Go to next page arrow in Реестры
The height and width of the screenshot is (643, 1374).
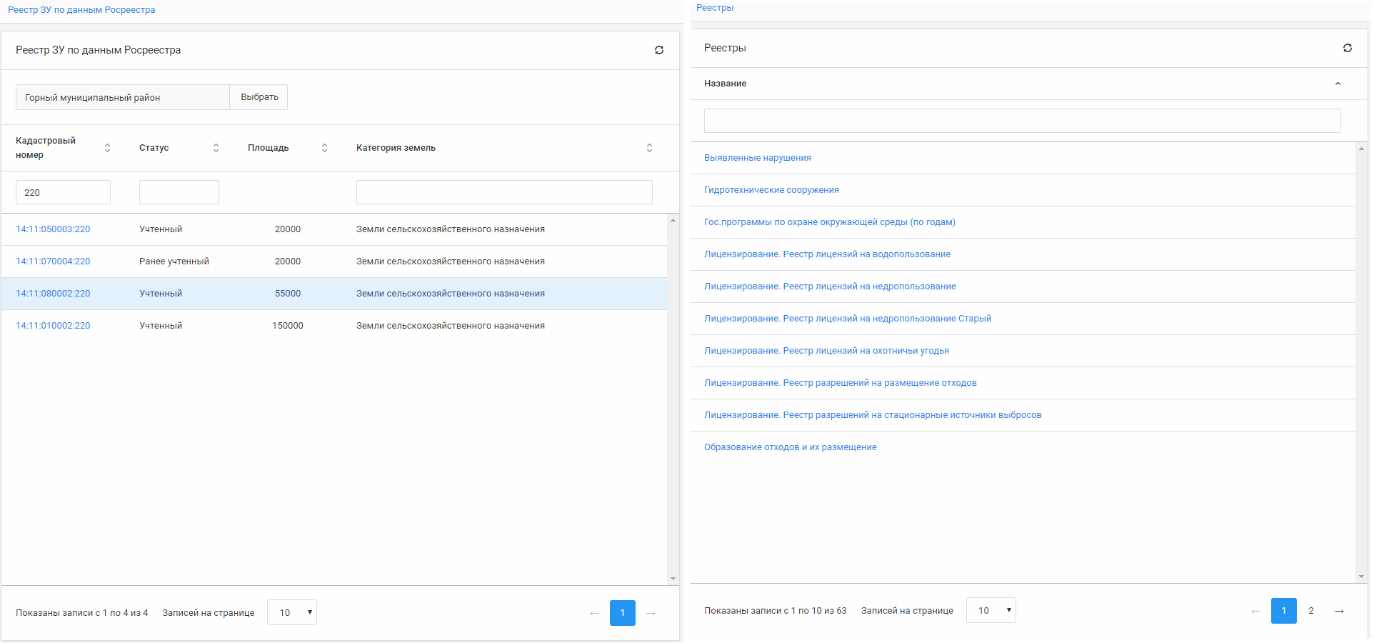point(1339,611)
